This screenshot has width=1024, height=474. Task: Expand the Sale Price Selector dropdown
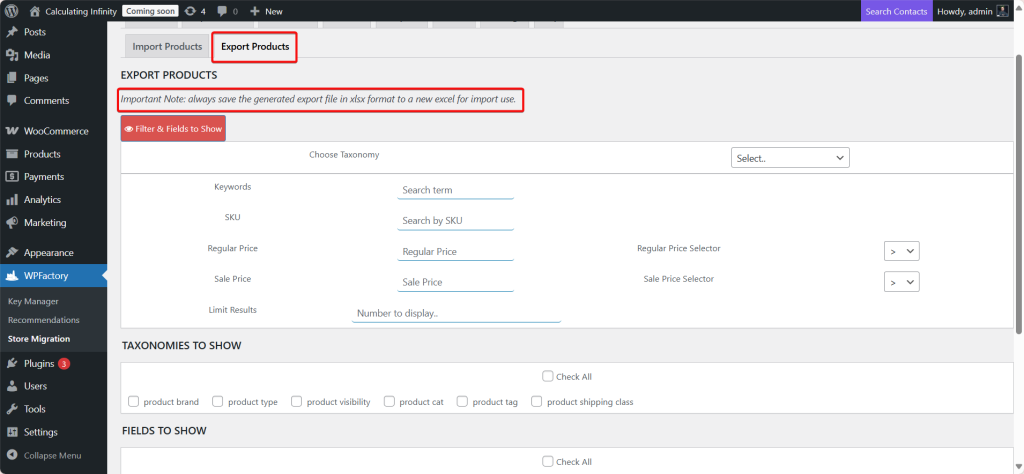point(901,282)
